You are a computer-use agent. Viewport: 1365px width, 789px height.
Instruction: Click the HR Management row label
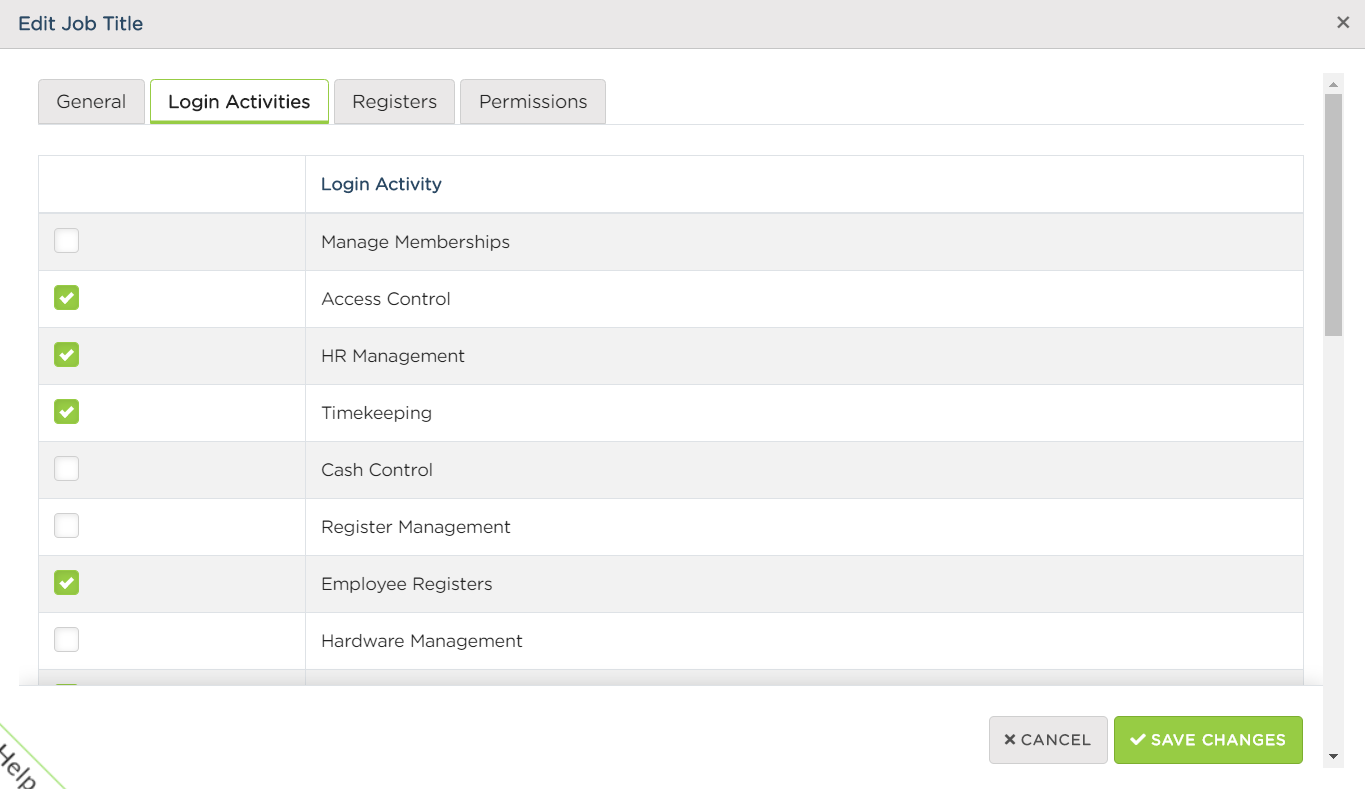[x=393, y=356]
